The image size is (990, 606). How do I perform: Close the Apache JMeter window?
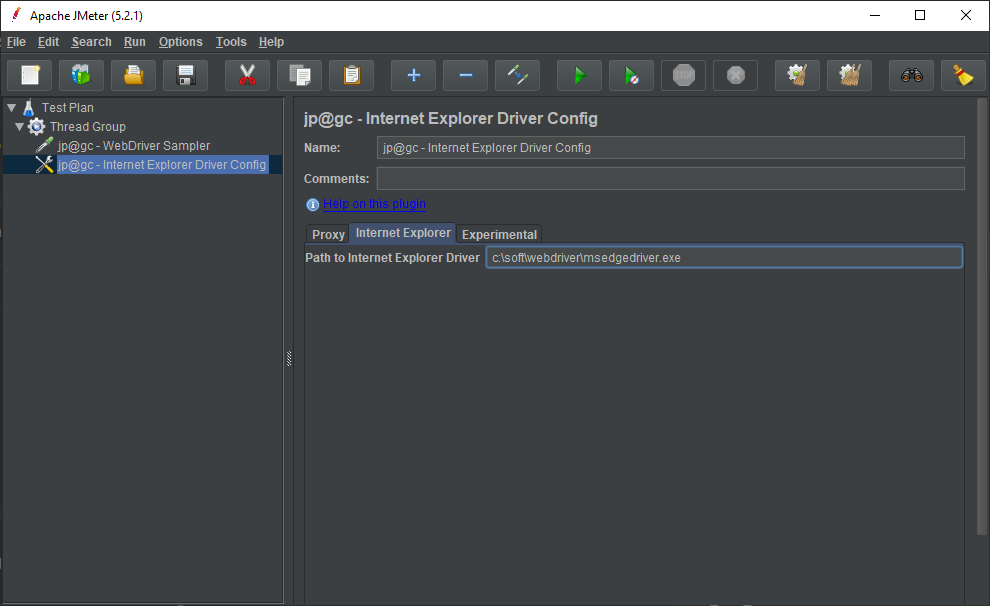point(965,15)
